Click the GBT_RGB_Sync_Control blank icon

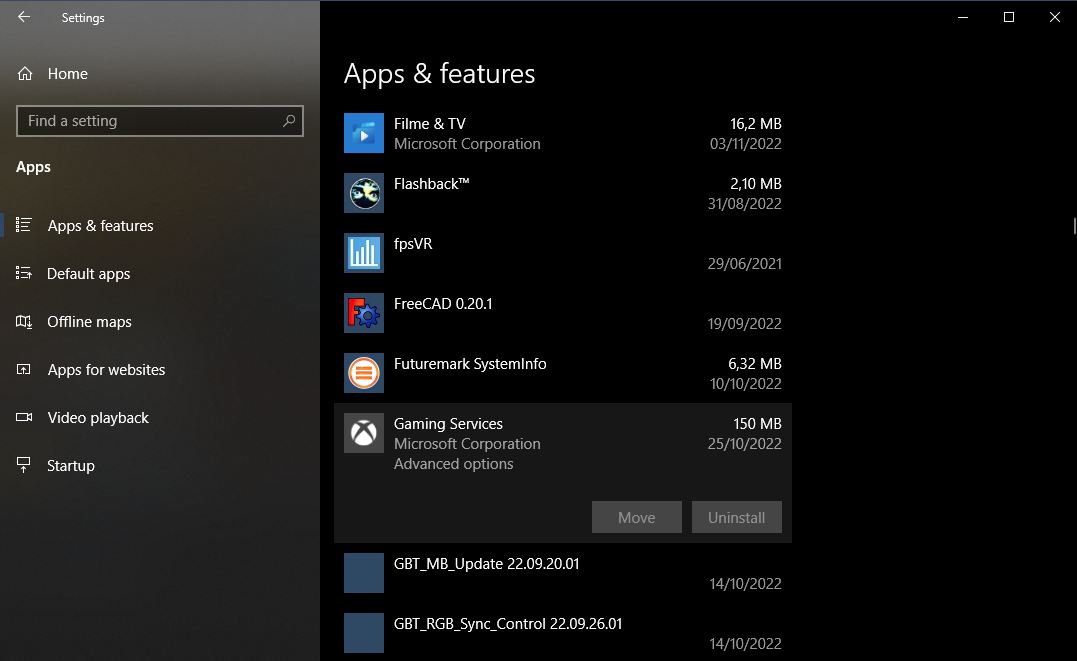tap(364, 633)
